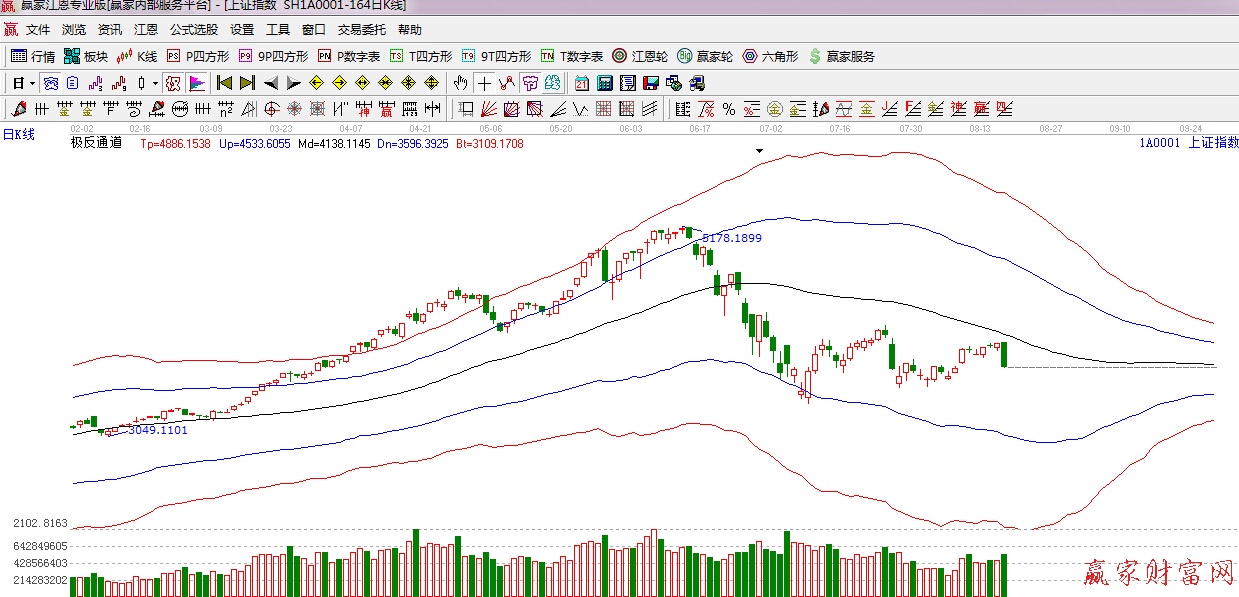Select the hand pan tool
Image resolution: width=1239 pixels, height=597 pixels.
(460, 83)
